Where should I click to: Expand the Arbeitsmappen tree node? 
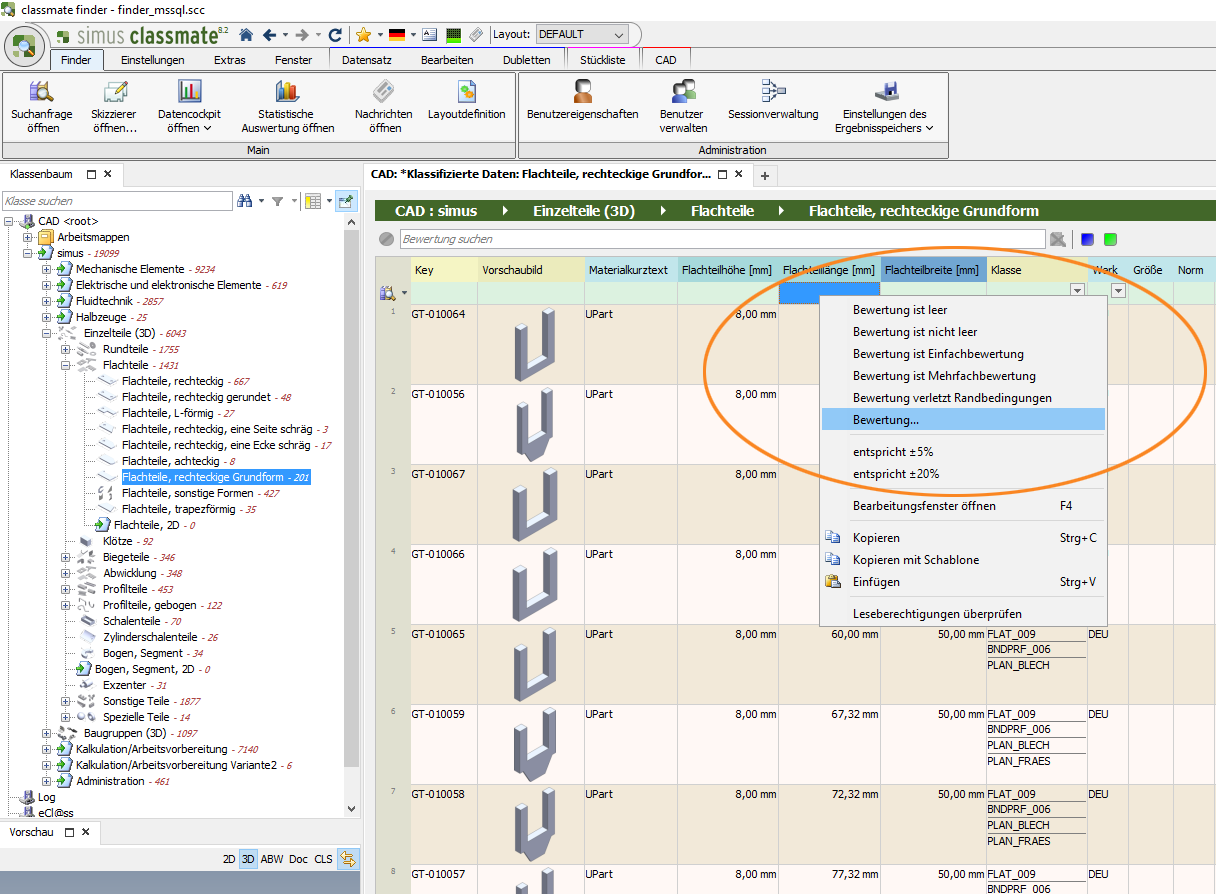[x=28, y=237]
